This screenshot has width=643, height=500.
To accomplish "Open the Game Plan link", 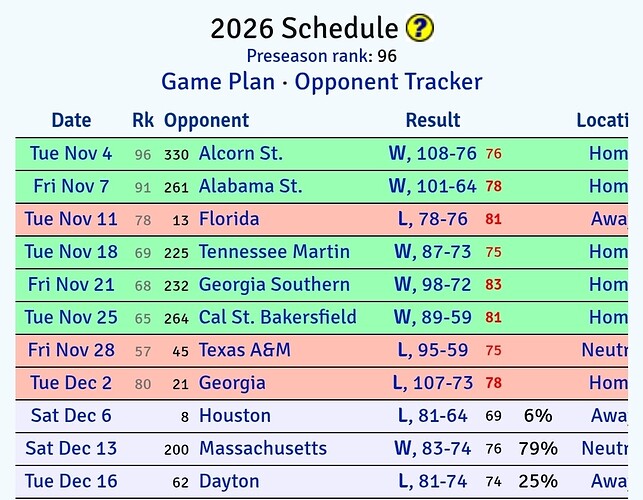I will (217, 81).
